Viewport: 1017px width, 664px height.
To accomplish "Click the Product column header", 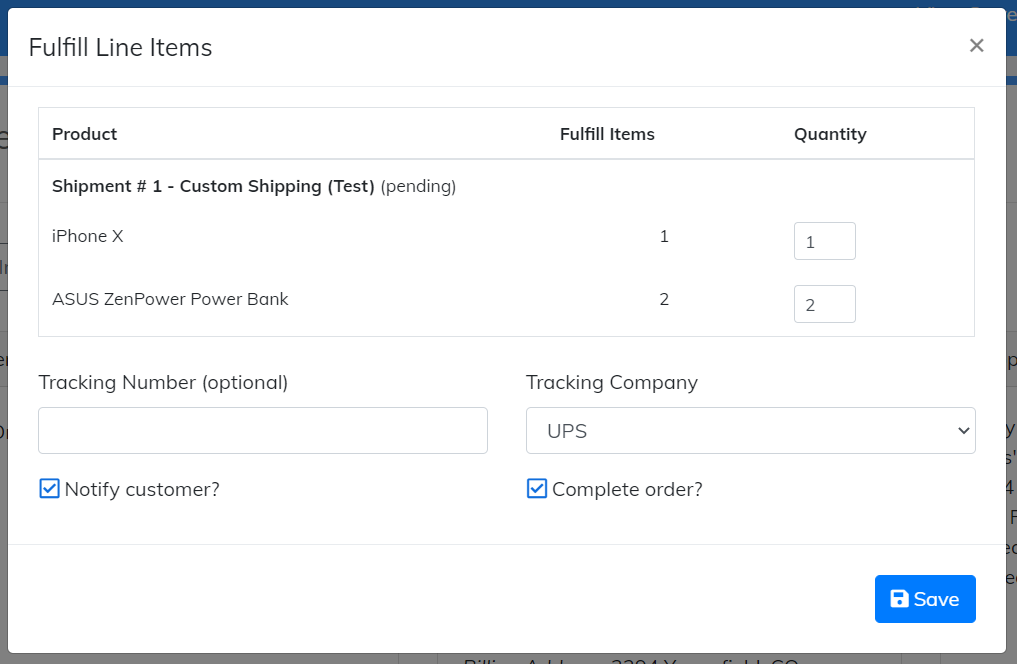I will (x=85, y=134).
